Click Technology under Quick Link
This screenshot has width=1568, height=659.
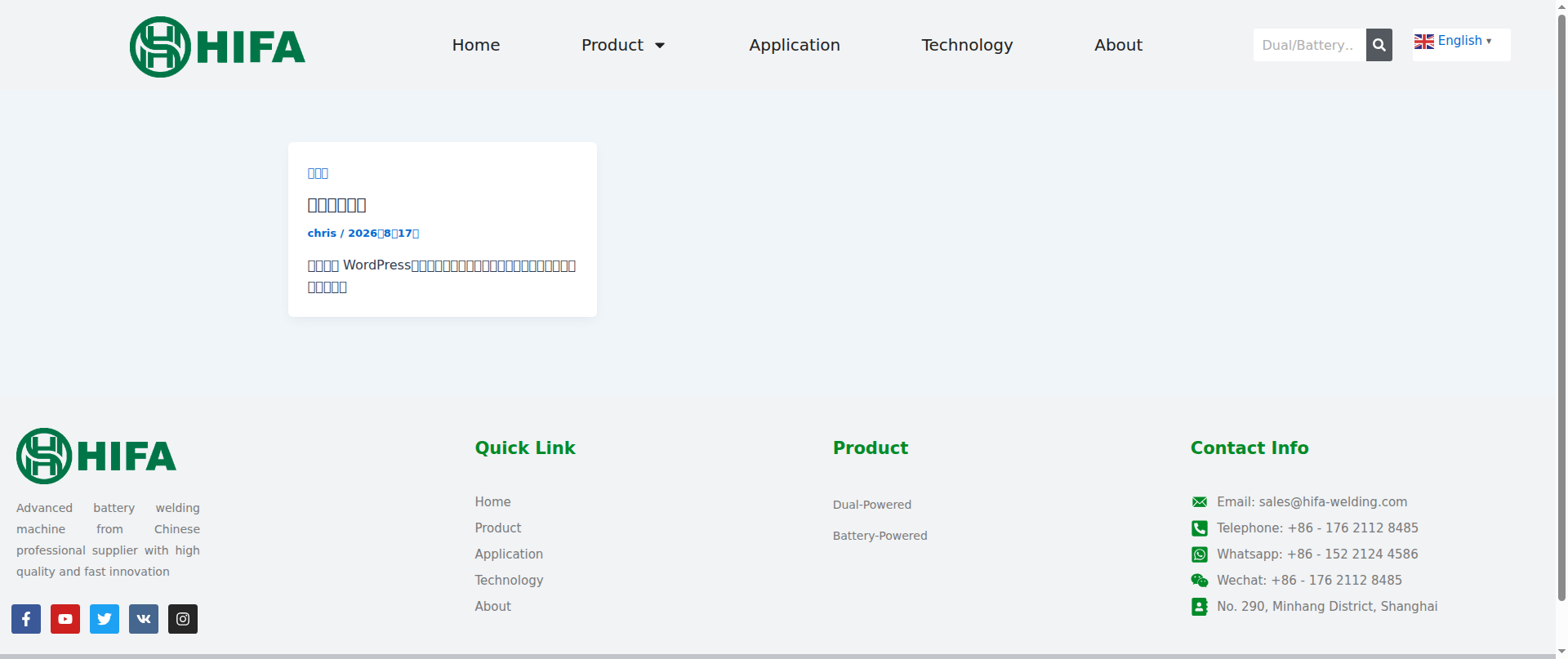(x=509, y=580)
